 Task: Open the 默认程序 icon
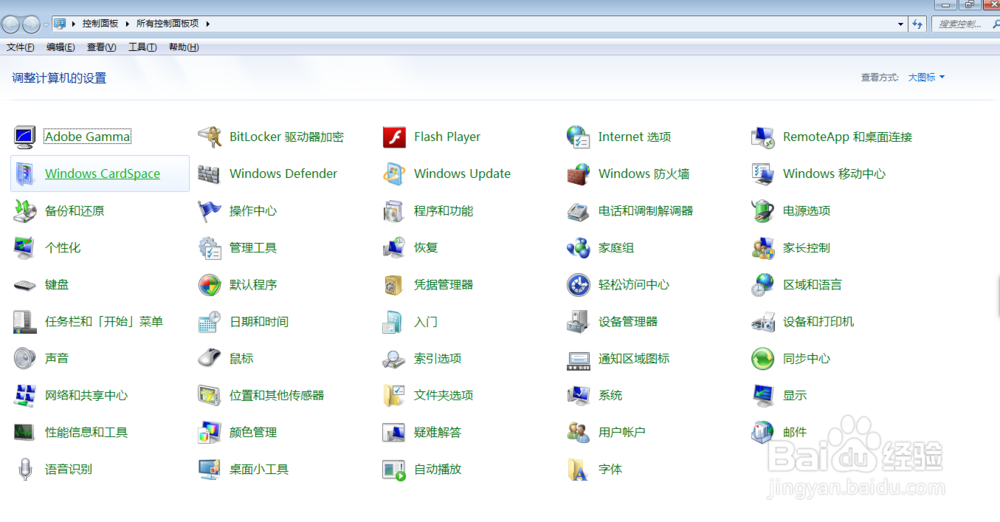tap(209, 285)
